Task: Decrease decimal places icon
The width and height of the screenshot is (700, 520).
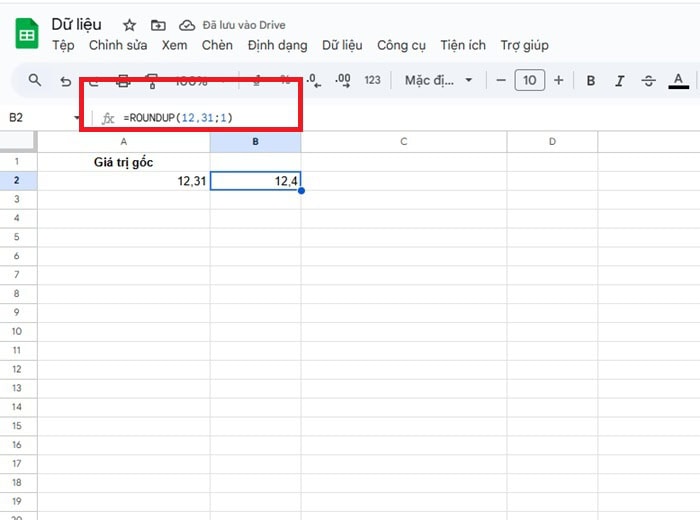Action: 313,80
